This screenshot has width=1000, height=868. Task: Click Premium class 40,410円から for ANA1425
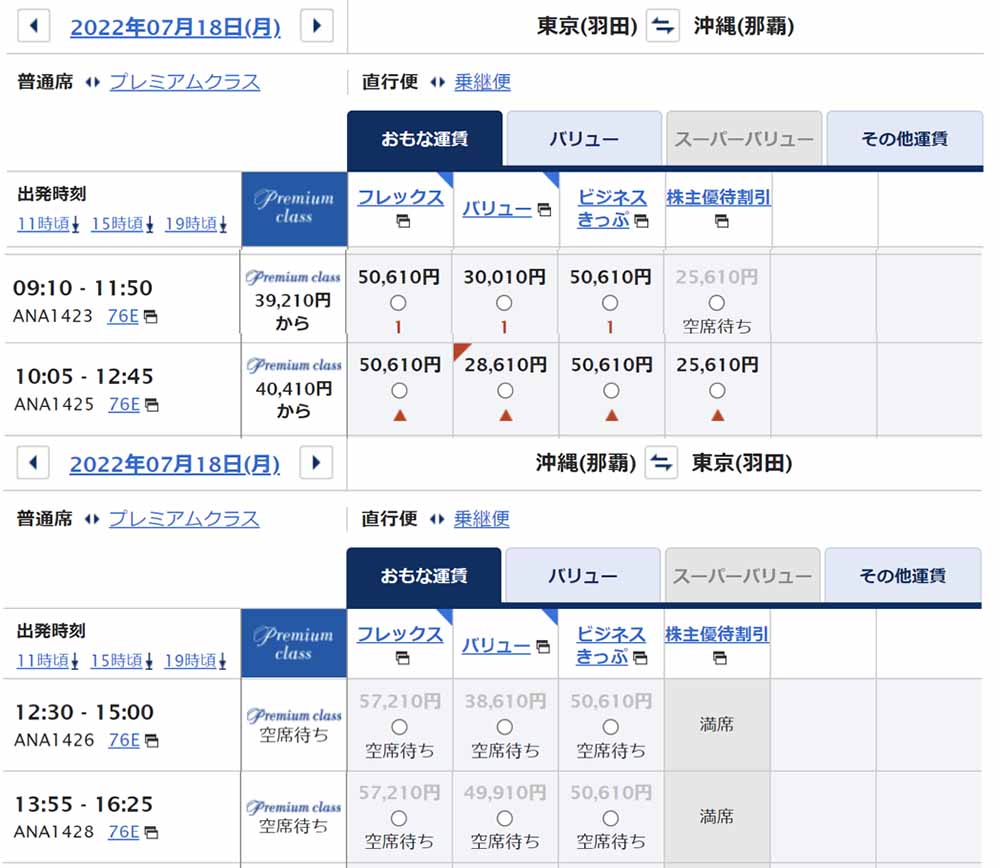(x=294, y=388)
